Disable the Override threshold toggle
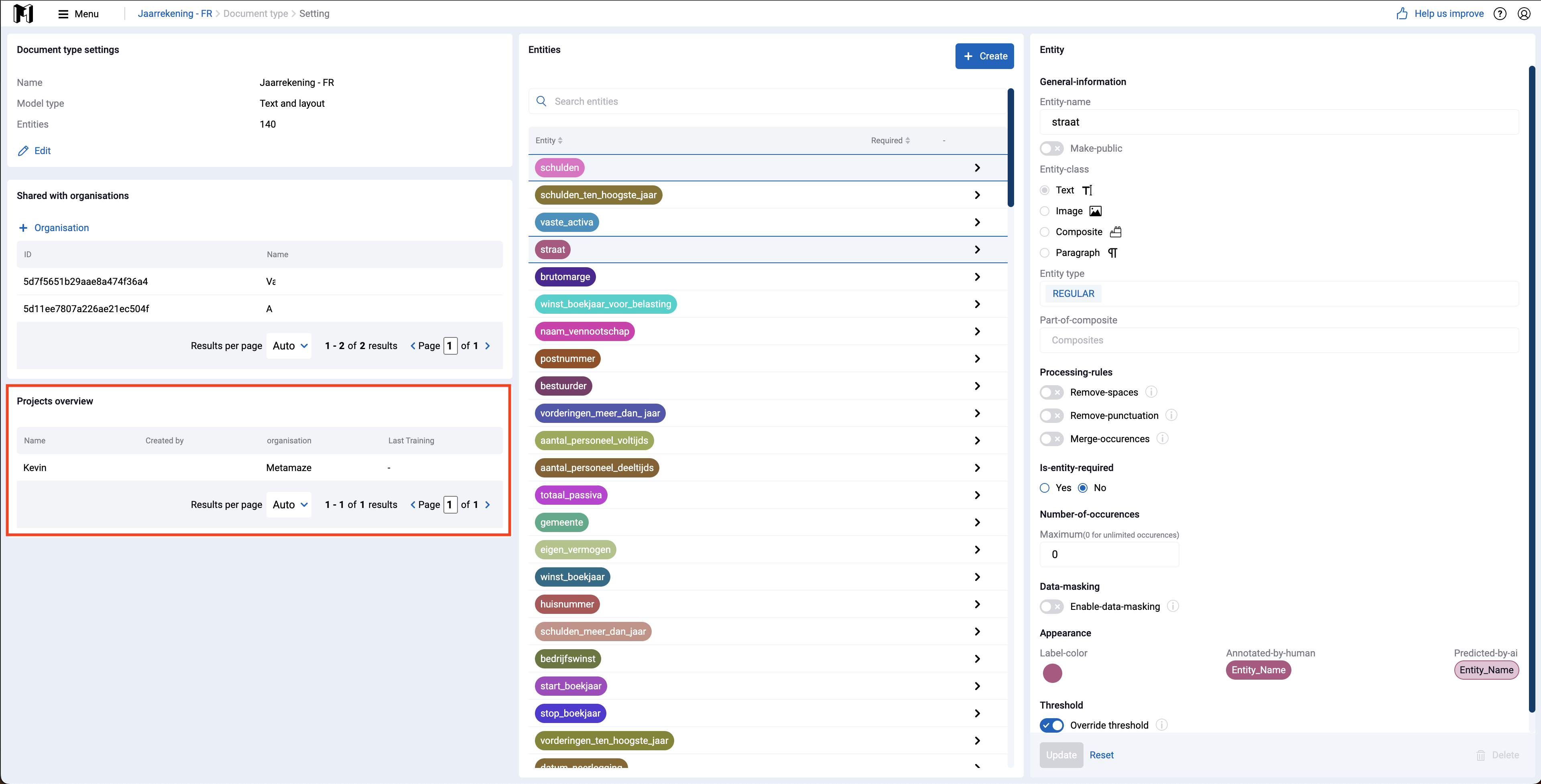1541x784 pixels. point(1051,725)
